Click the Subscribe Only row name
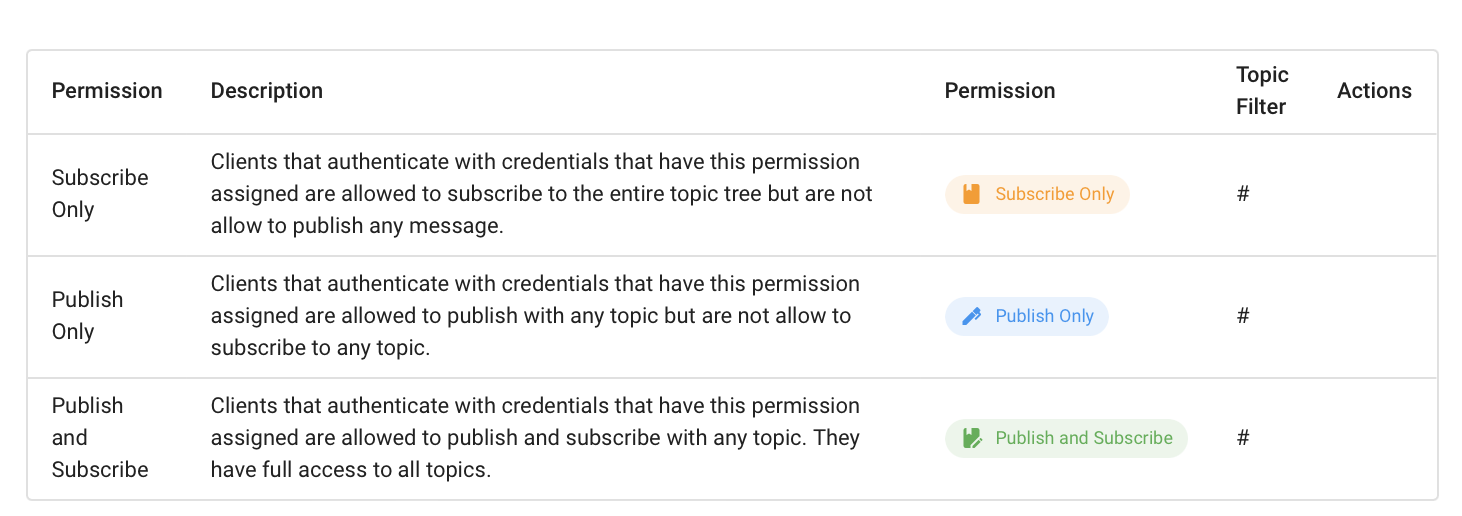Viewport: 1462px width, 516px height. tap(100, 194)
